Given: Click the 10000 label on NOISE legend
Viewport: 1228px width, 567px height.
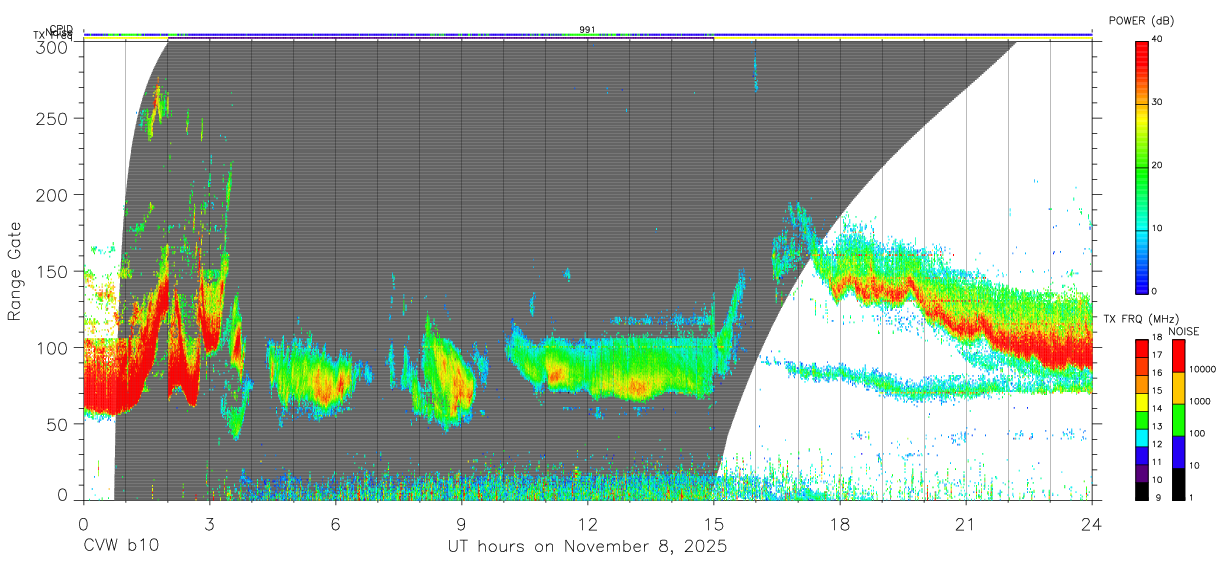Looking at the screenshot, I should tap(1201, 369).
